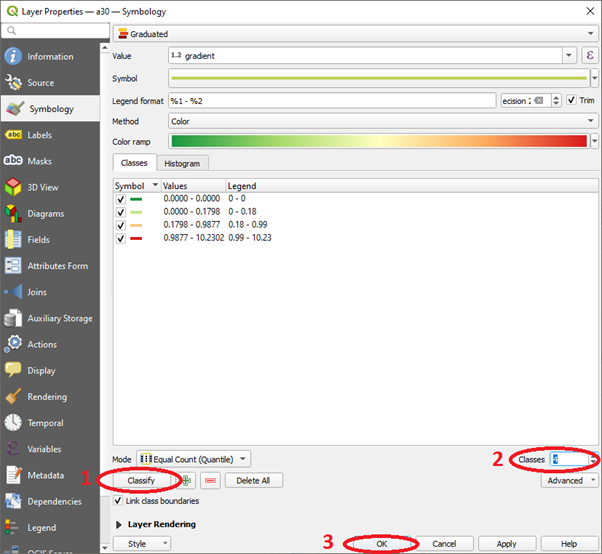Select the Diagrams sidebar icon
This screenshot has height=554, width=602.
[x=14, y=213]
